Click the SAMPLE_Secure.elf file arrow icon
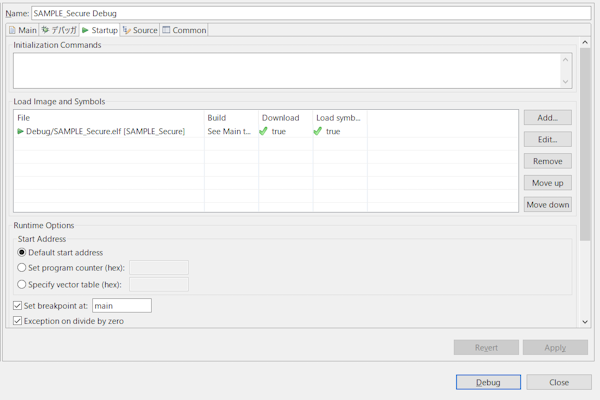 click(20, 131)
